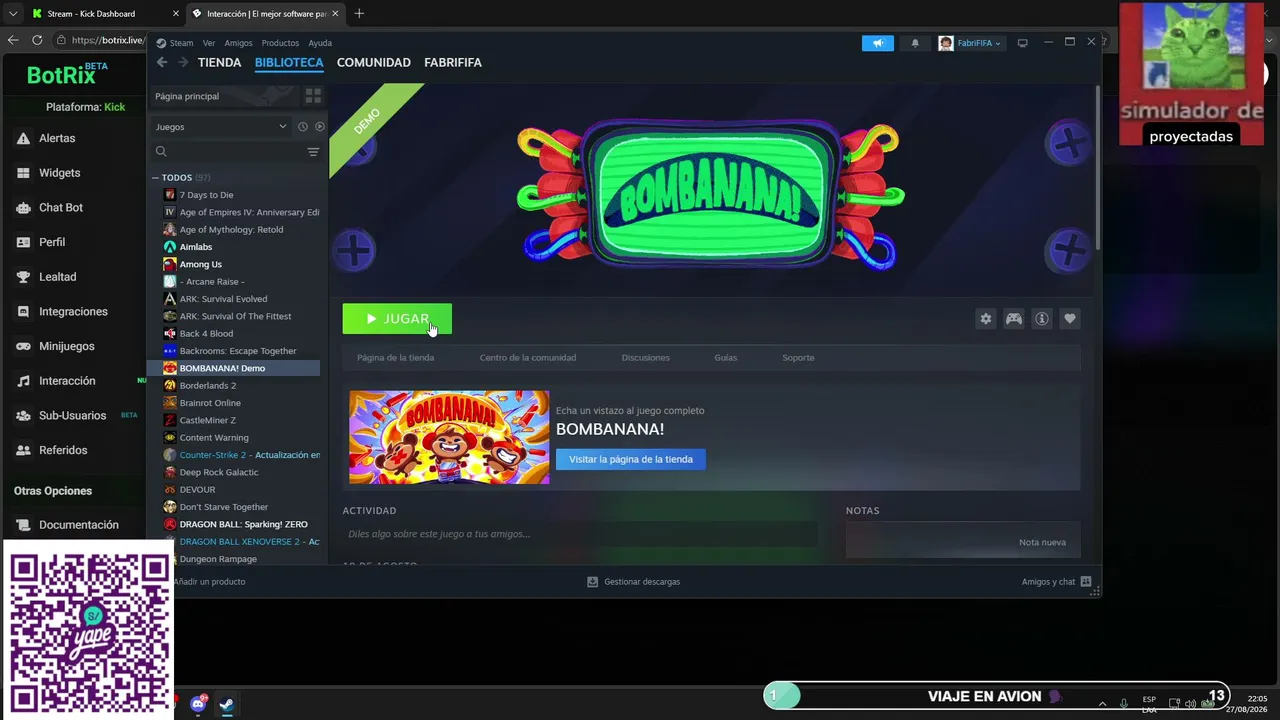This screenshot has height=720, width=1280.
Task: Add BOMBANANA to favorites with heart
Action: (1070, 319)
